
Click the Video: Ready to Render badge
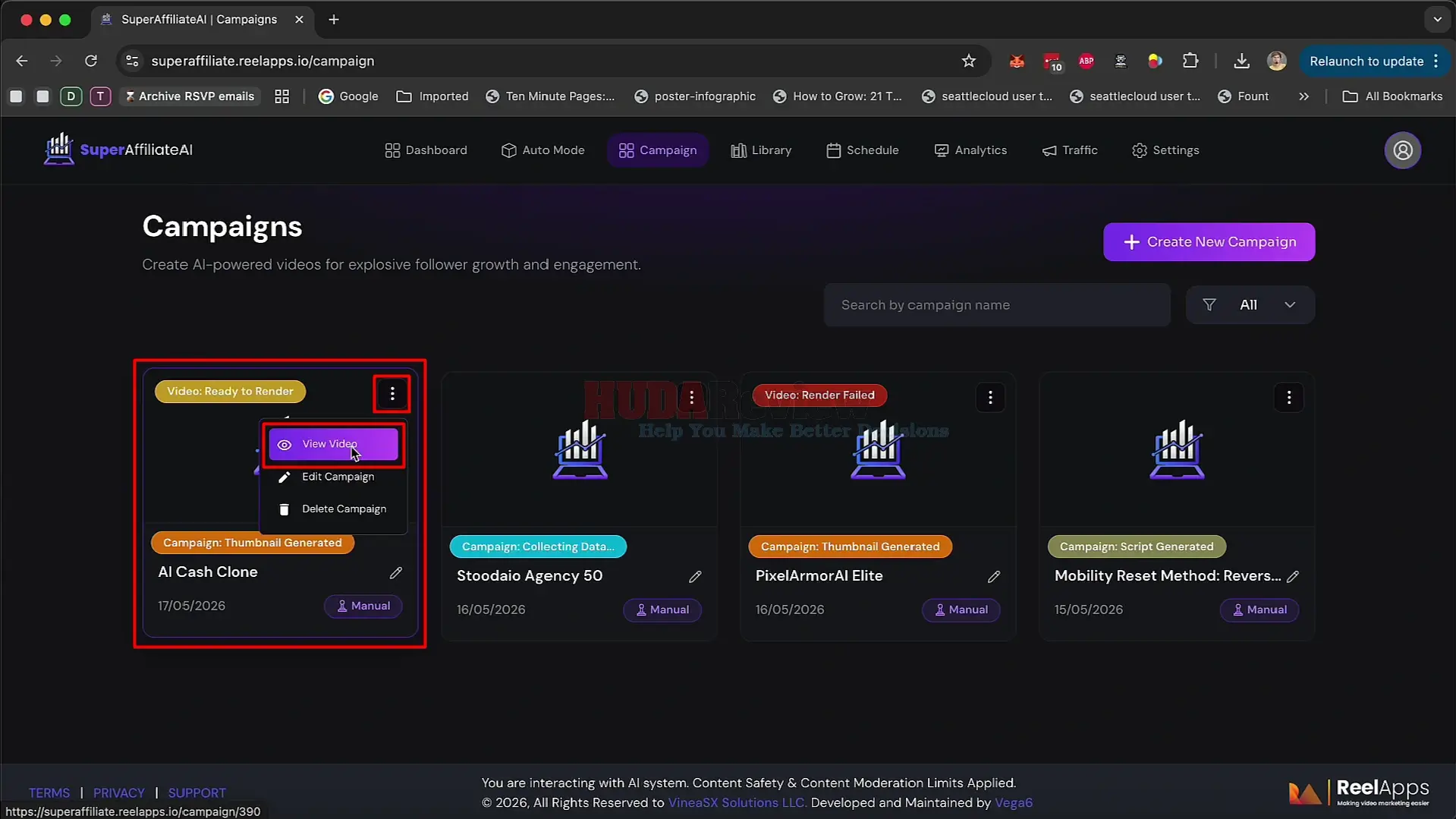point(230,391)
